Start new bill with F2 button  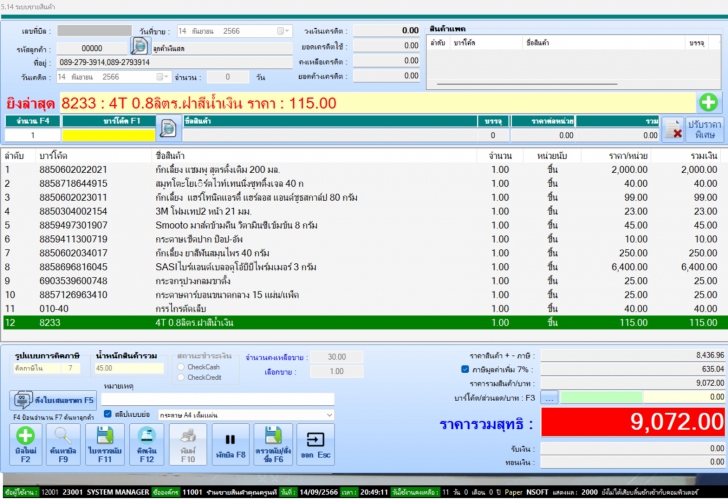point(26,445)
